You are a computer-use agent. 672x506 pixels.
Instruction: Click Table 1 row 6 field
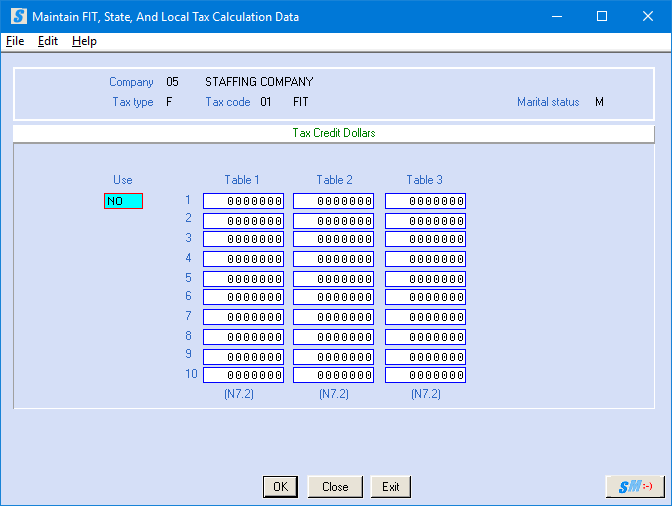(243, 297)
